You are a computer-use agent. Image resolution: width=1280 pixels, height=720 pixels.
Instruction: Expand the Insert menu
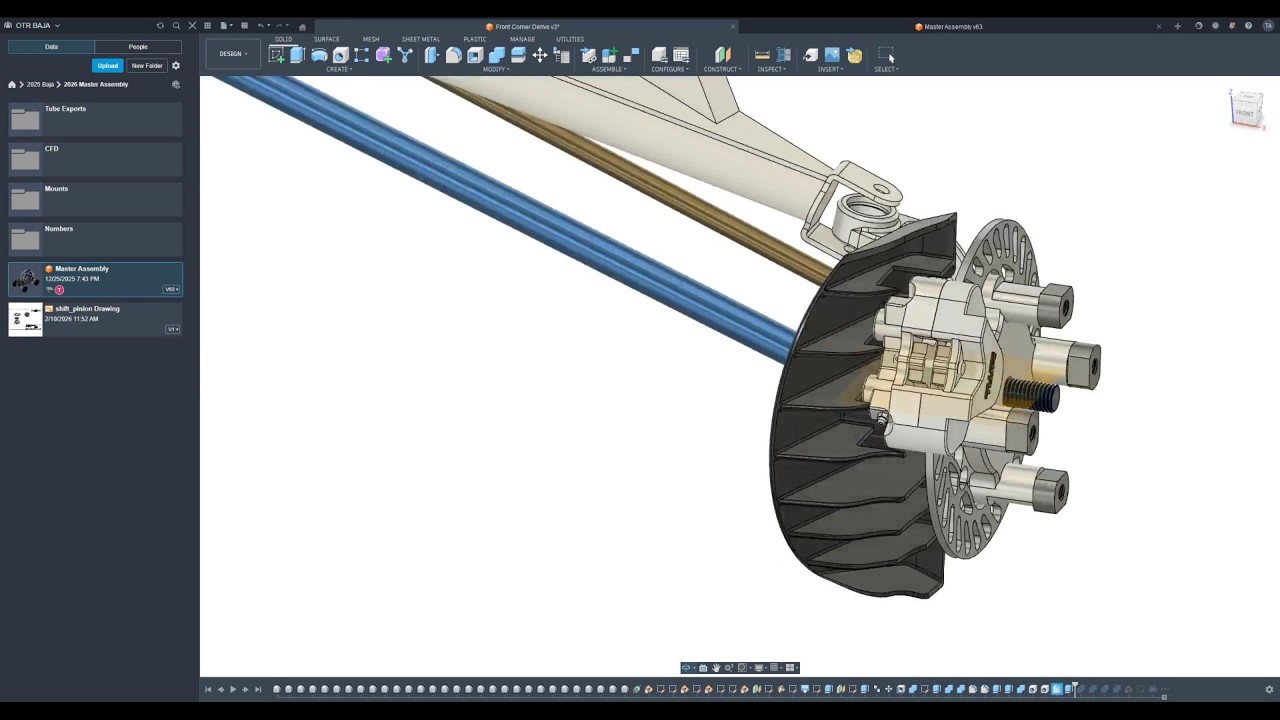coord(830,69)
